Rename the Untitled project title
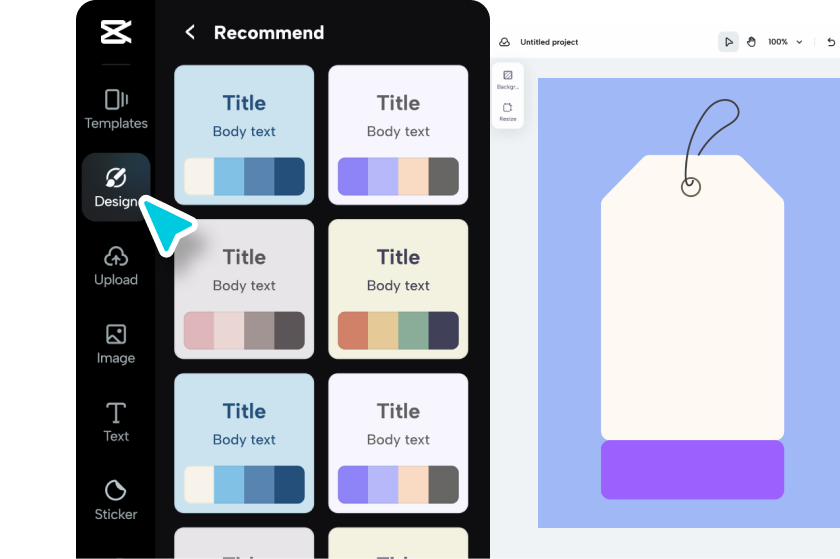The image size is (840, 559). click(x=549, y=42)
